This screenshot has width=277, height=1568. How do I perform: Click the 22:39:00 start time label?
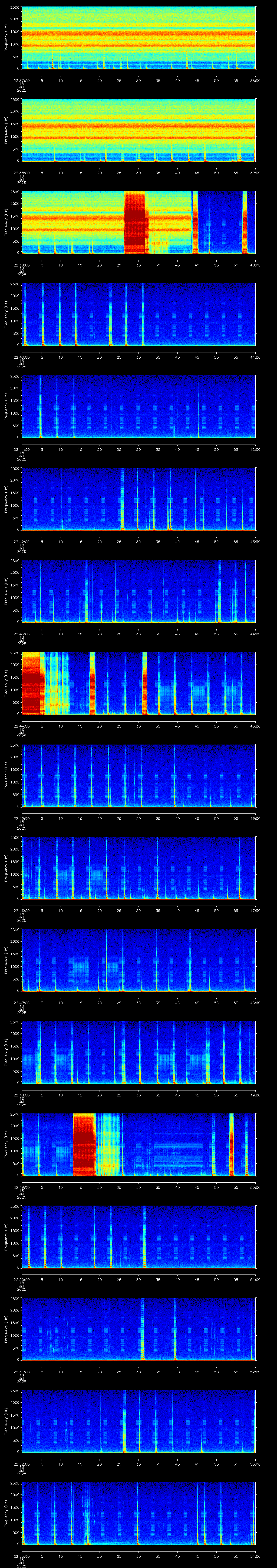[x=21, y=265]
